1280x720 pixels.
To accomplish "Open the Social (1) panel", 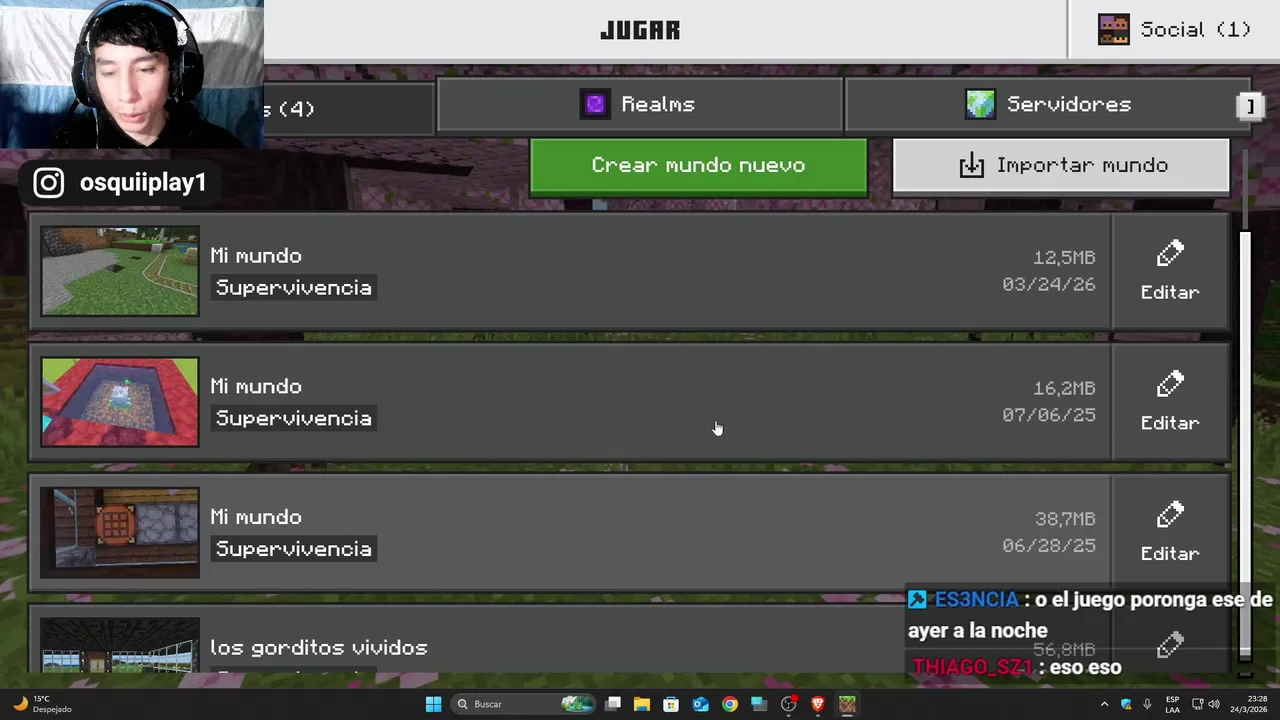I will [1174, 30].
